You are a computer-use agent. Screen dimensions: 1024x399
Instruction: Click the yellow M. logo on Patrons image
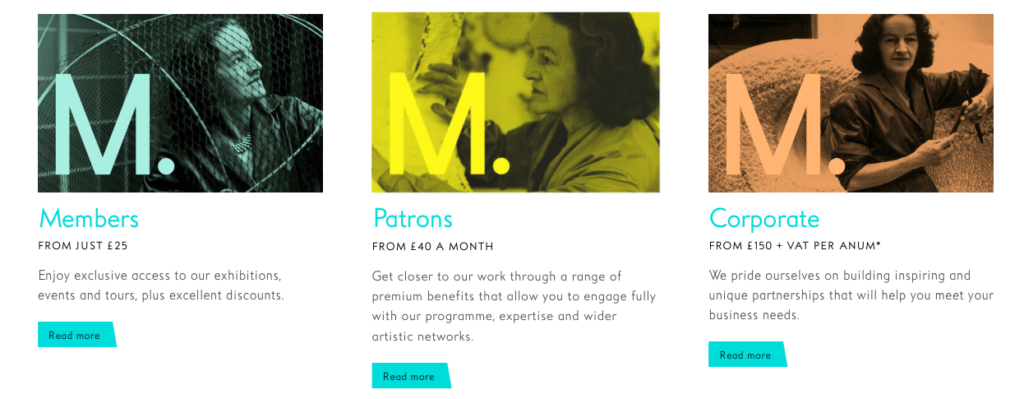447,124
